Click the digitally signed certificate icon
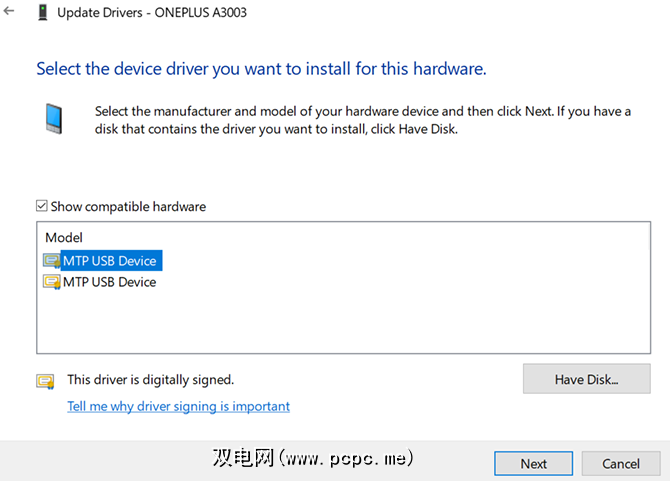670x481 pixels. pos(45,380)
